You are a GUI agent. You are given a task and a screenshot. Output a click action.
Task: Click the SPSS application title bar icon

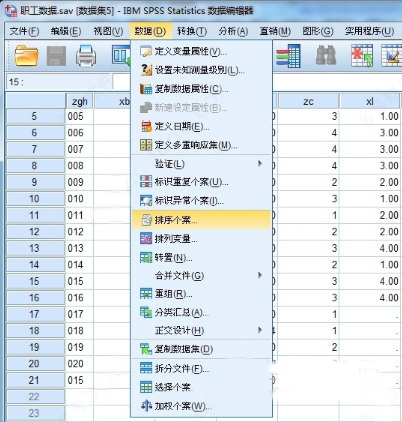(x=11, y=11)
